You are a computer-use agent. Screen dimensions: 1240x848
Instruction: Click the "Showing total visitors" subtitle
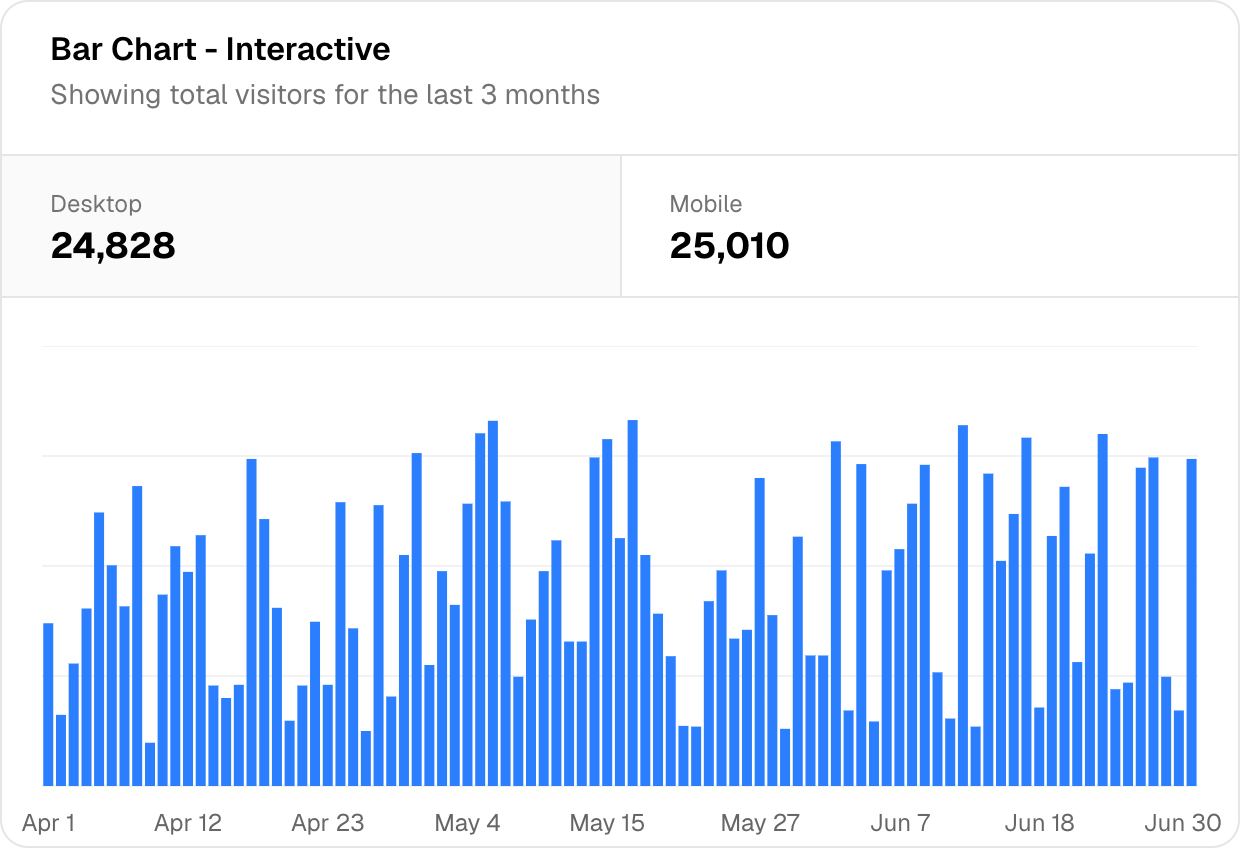325,95
